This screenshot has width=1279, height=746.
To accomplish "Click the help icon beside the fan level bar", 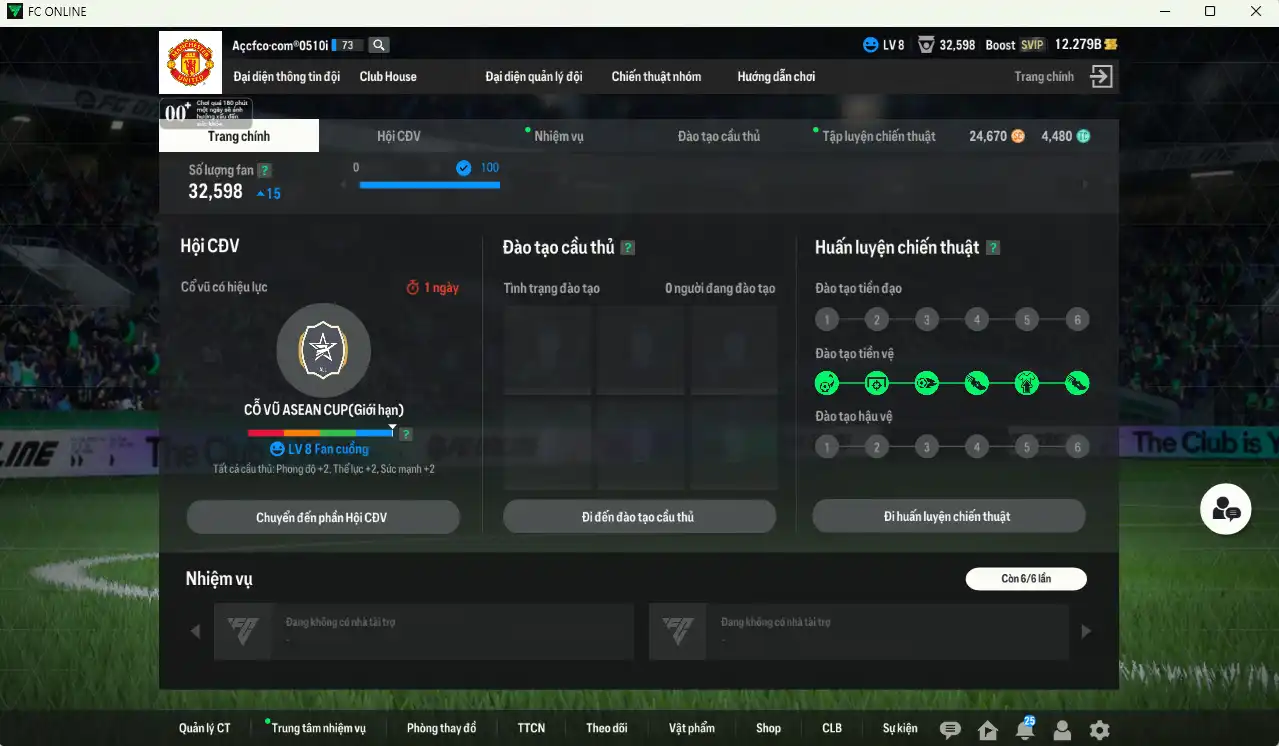I will click(405, 434).
